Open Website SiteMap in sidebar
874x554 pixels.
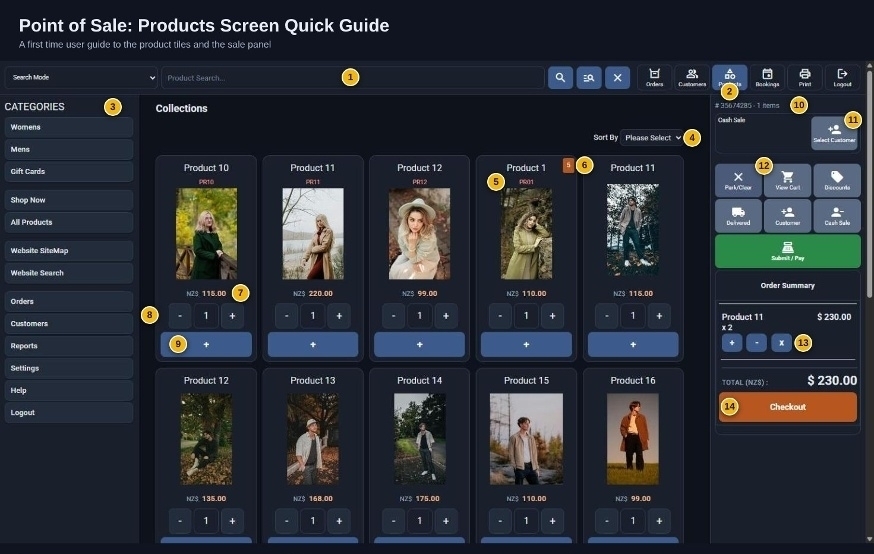(x=69, y=251)
